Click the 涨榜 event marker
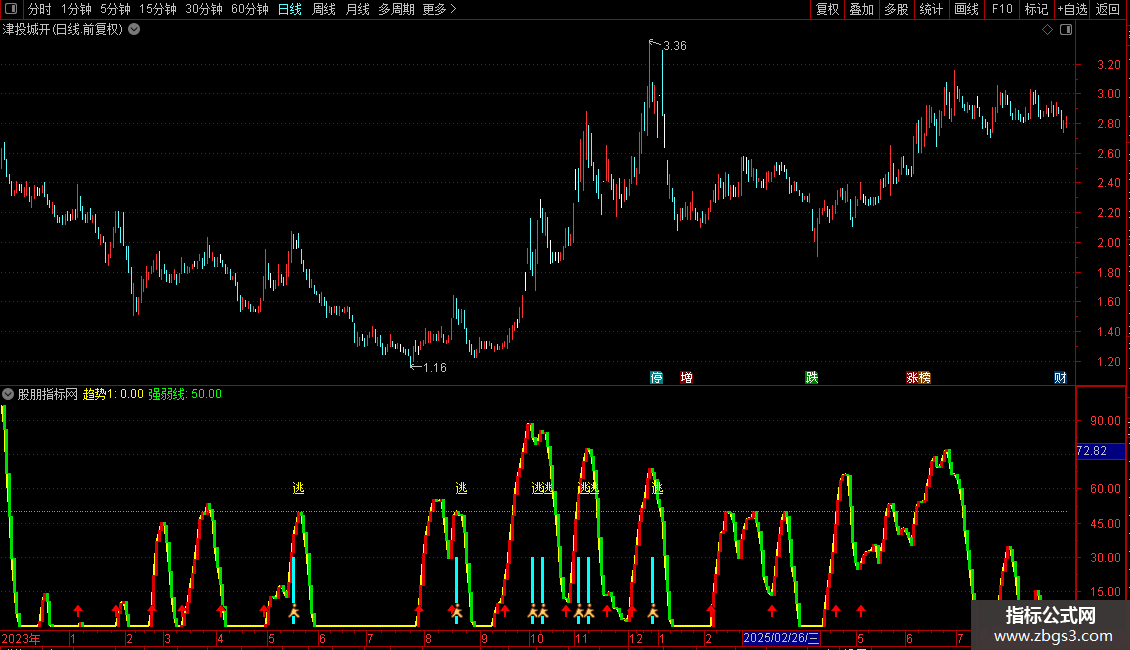Image resolution: width=1130 pixels, height=650 pixels. 919,378
